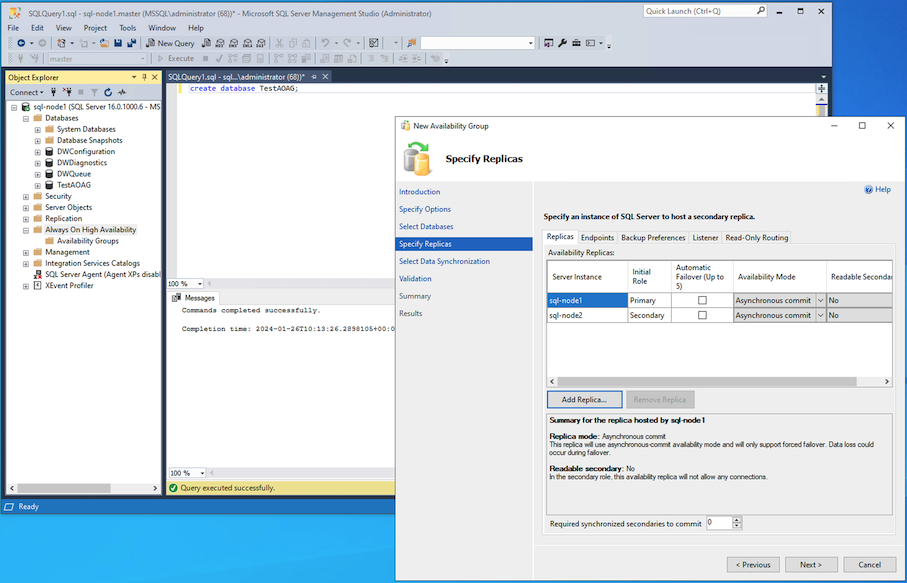Open Availability Mode dropdown for sql-node2

[x=820, y=315]
